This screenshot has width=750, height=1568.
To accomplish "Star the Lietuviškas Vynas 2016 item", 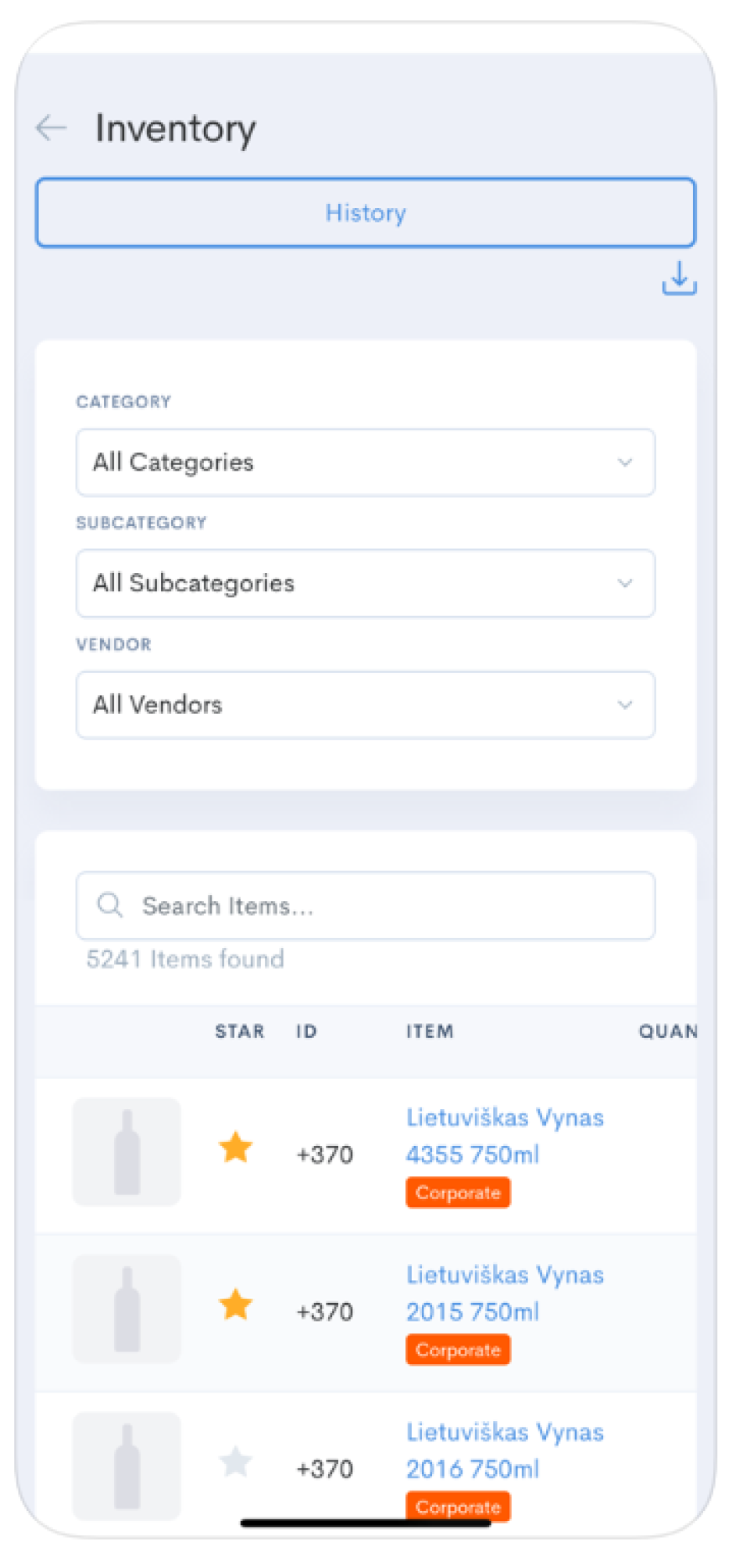I will (236, 1462).
